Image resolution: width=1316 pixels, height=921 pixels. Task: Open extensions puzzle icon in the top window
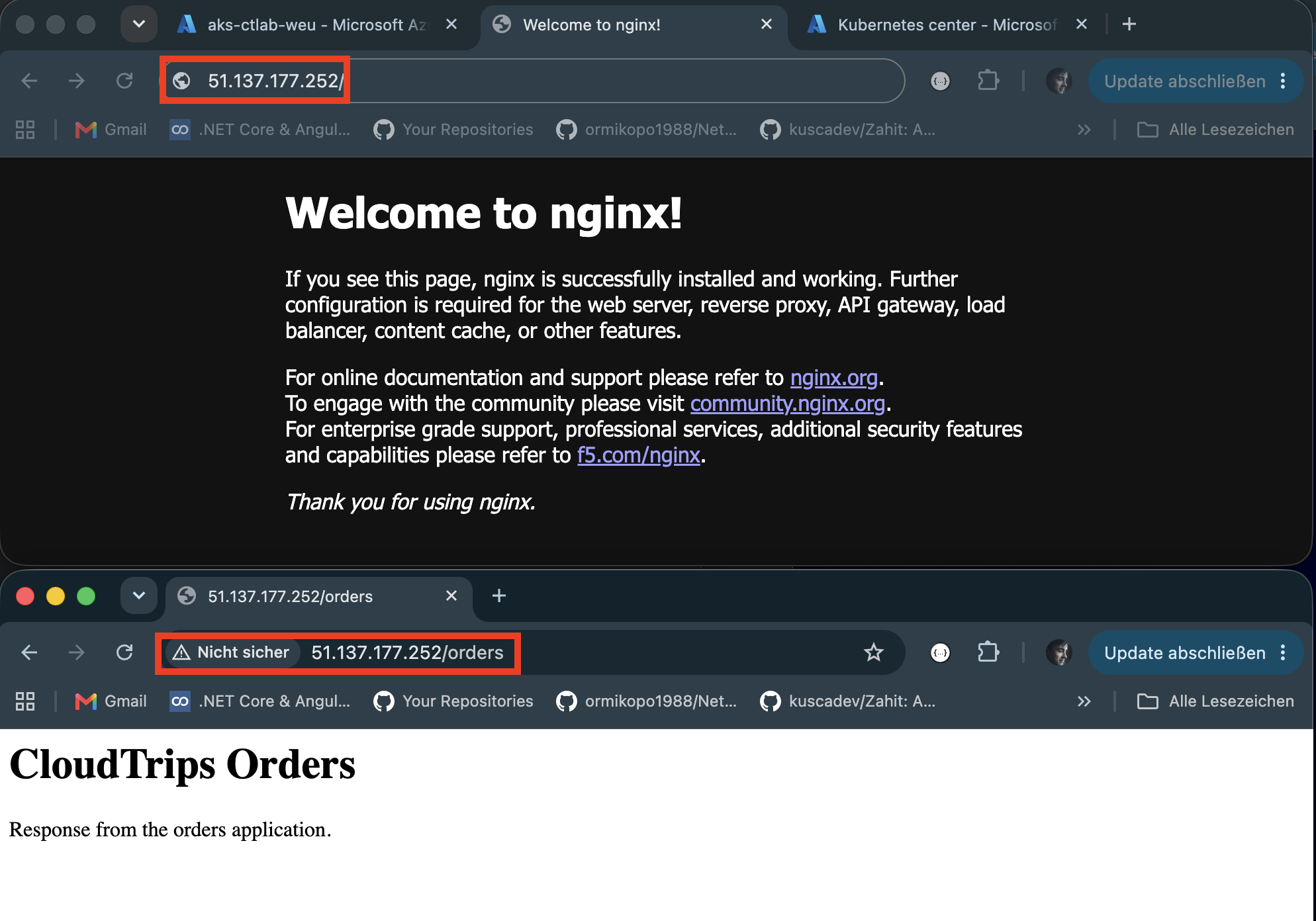(988, 81)
